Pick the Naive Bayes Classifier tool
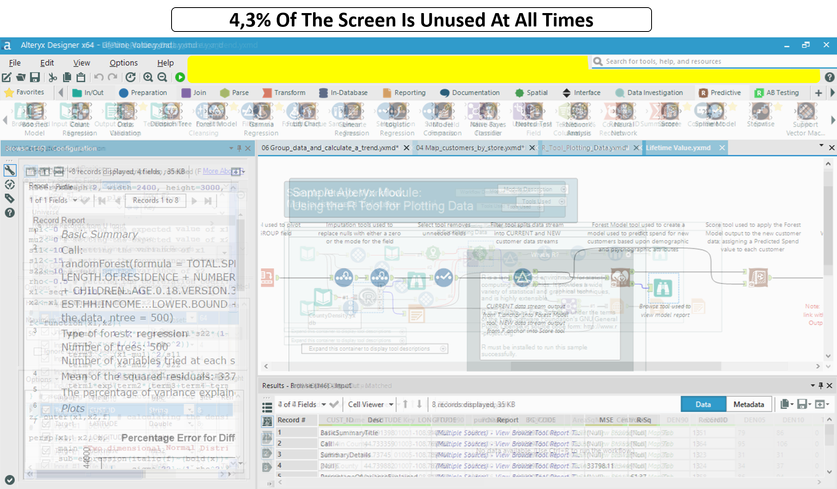837x489 pixels. [487, 119]
